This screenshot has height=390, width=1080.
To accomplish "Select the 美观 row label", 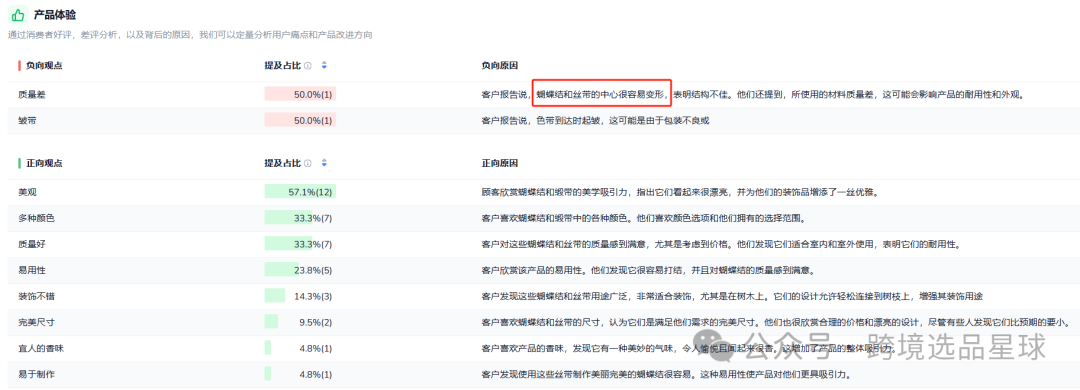I will (28, 192).
